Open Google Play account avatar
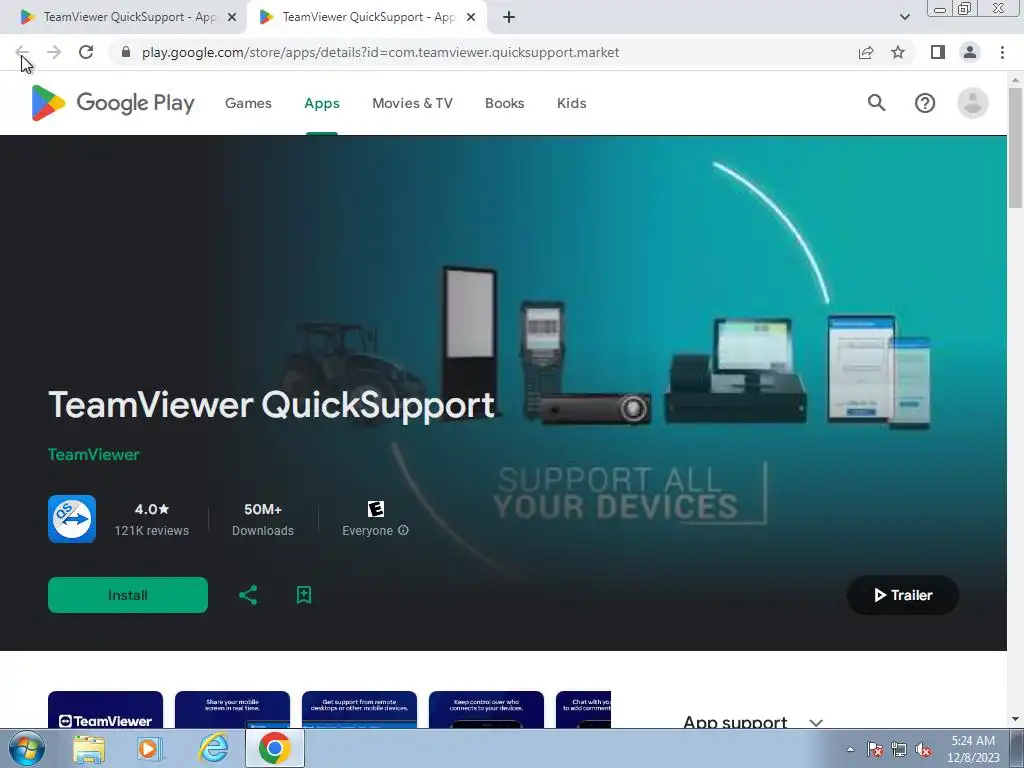Viewport: 1024px width, 768px height. click(x=972, y=103)
